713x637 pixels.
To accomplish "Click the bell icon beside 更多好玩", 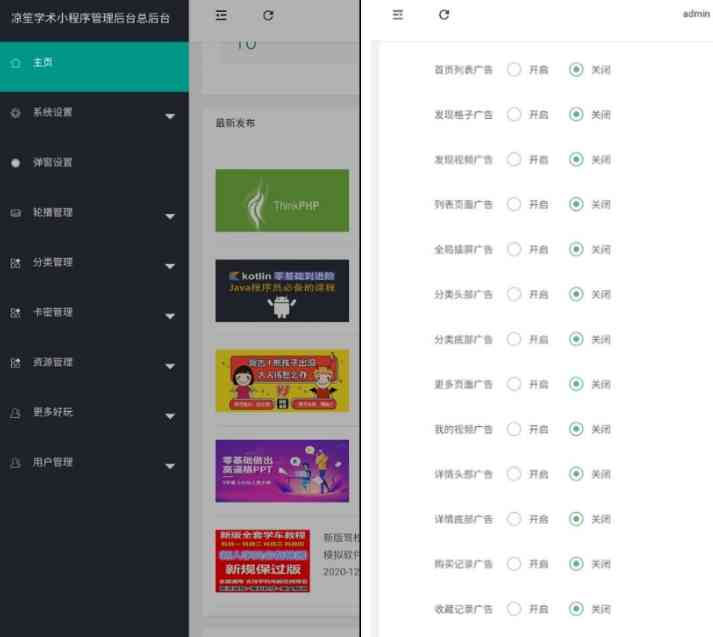I will (15, 413).
